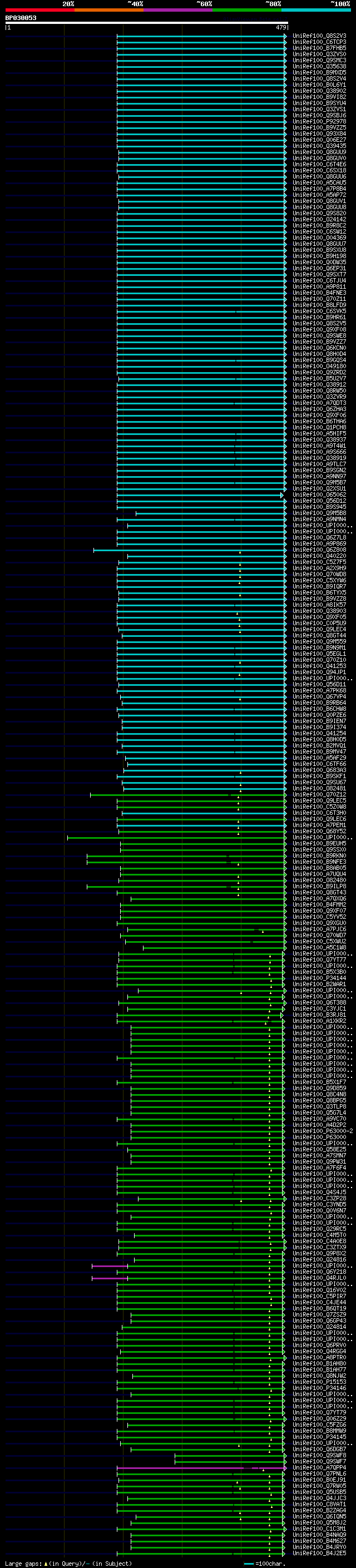Click hit UniRef100_Q8S2V4
356x1568 pixels.
[x=319, y=78]
